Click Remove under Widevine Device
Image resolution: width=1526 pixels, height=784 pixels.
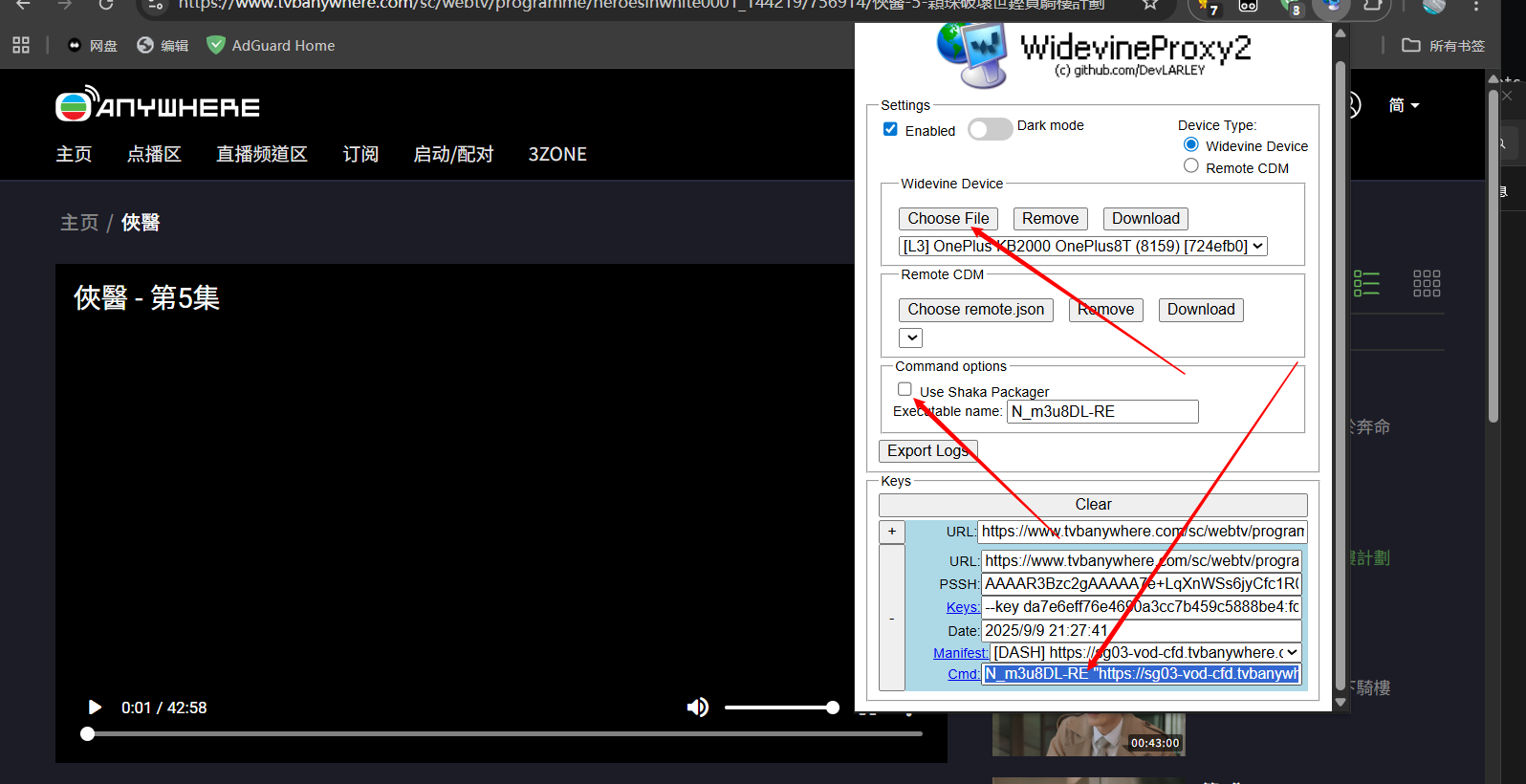[x=1050, y=219]
